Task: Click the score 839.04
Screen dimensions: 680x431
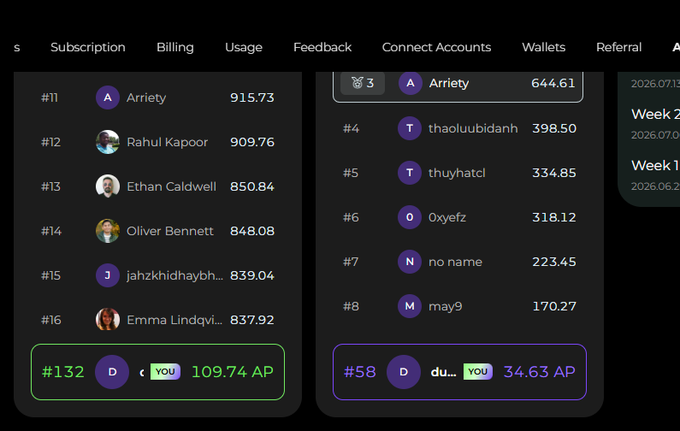Action: tap(252, 275)
